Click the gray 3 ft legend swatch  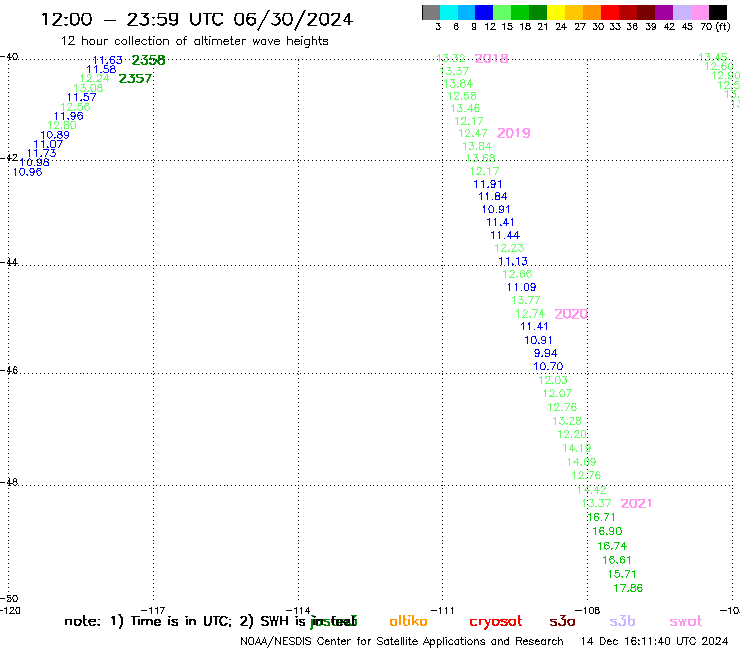pos(431,12)
